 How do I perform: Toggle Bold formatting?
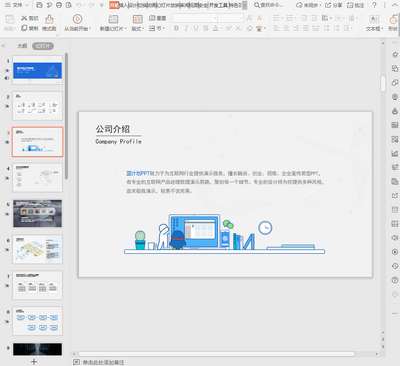tap(176, 28)
